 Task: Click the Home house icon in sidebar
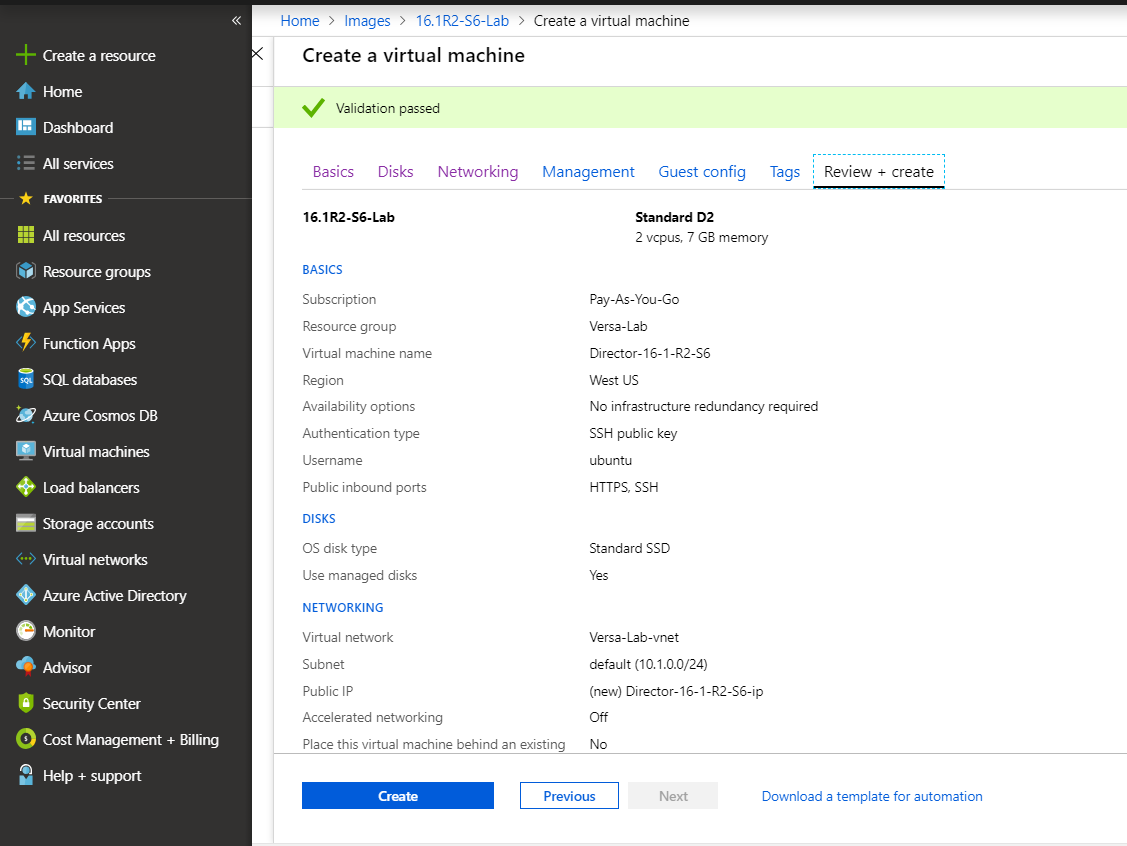click(x=26, y=91)
